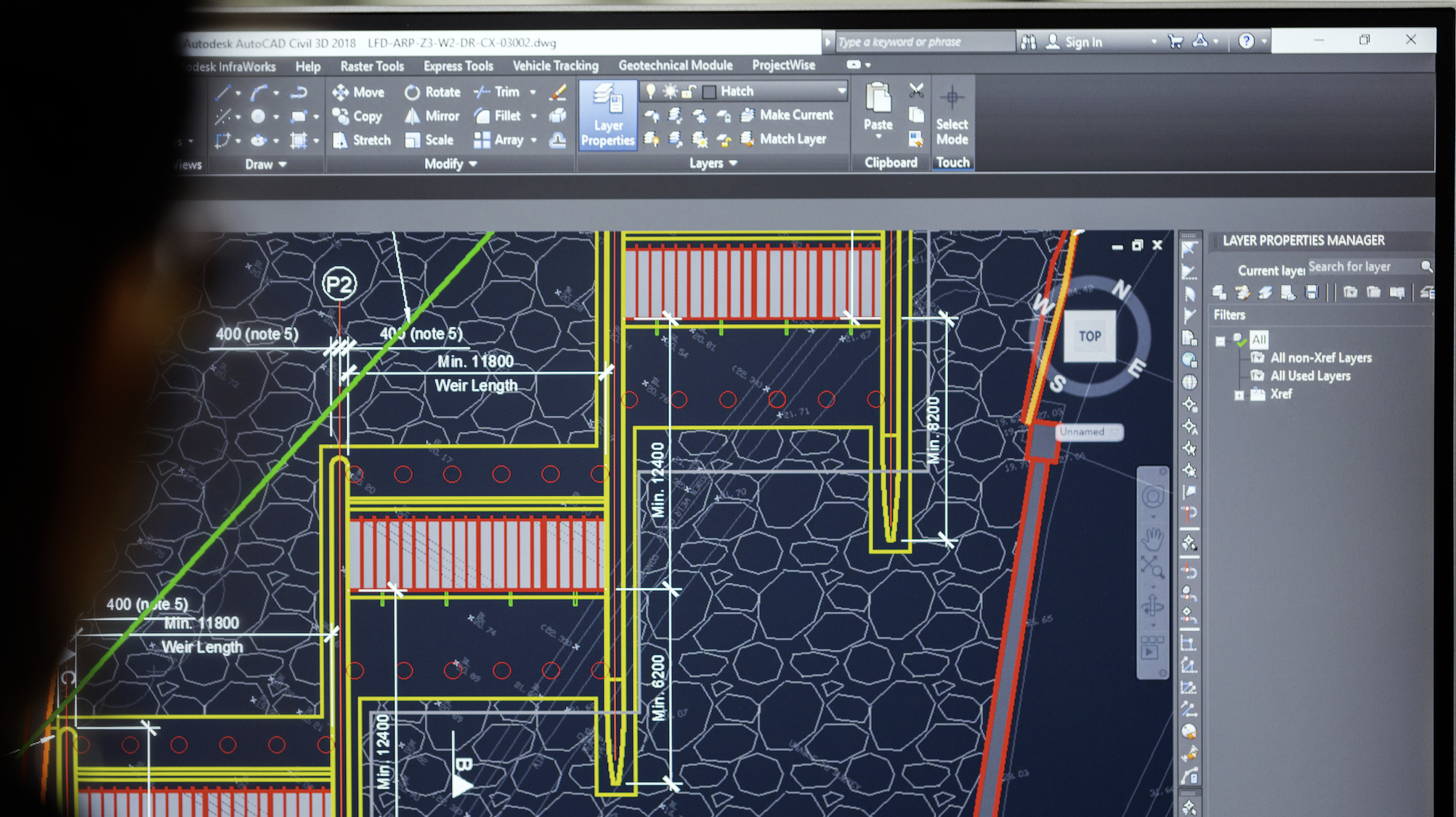The height and width of the screenshot is (817, 1456).
Task: Select the Circle draw tool
Action: (x=258, y=116)
